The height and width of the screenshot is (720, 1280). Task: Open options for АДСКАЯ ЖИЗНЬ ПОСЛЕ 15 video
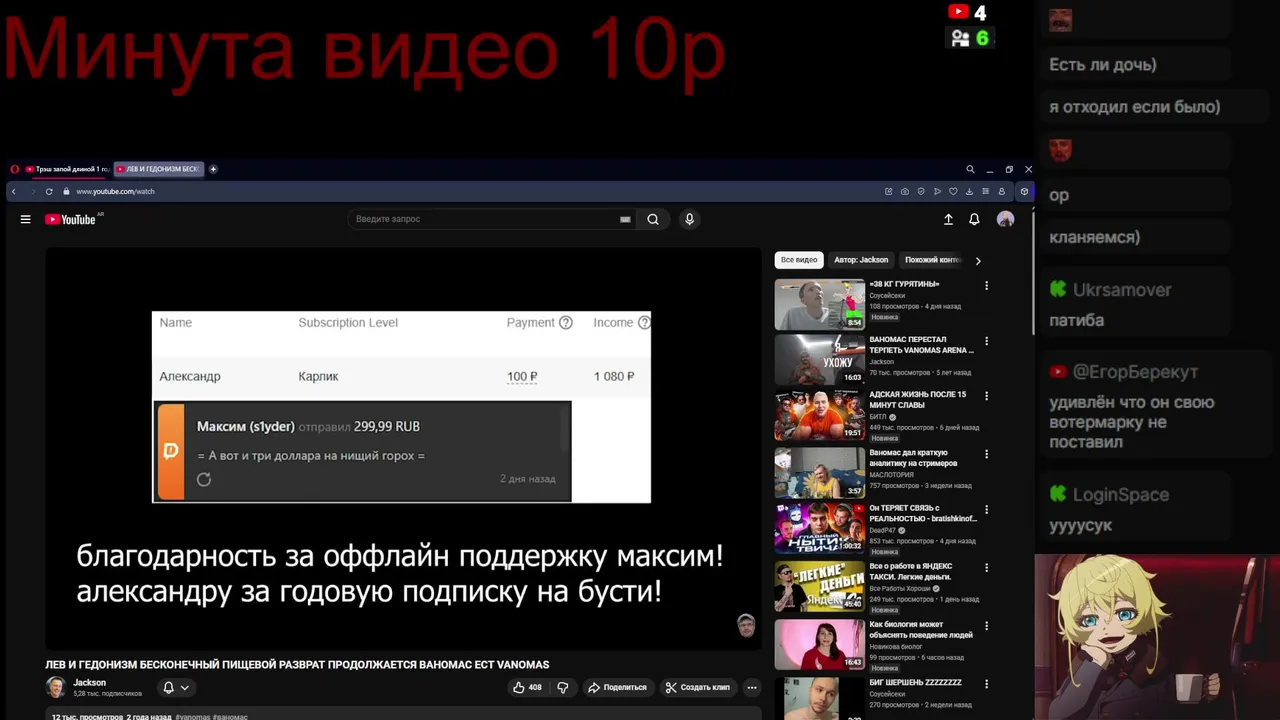(986, 396)
